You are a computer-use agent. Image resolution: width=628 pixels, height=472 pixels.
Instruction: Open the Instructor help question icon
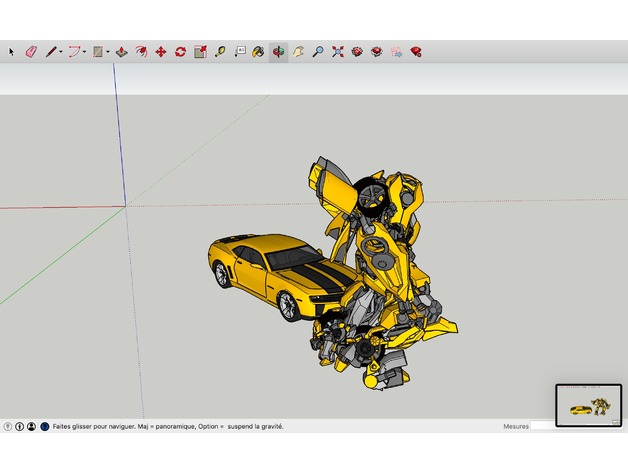(x=44, y=426)
